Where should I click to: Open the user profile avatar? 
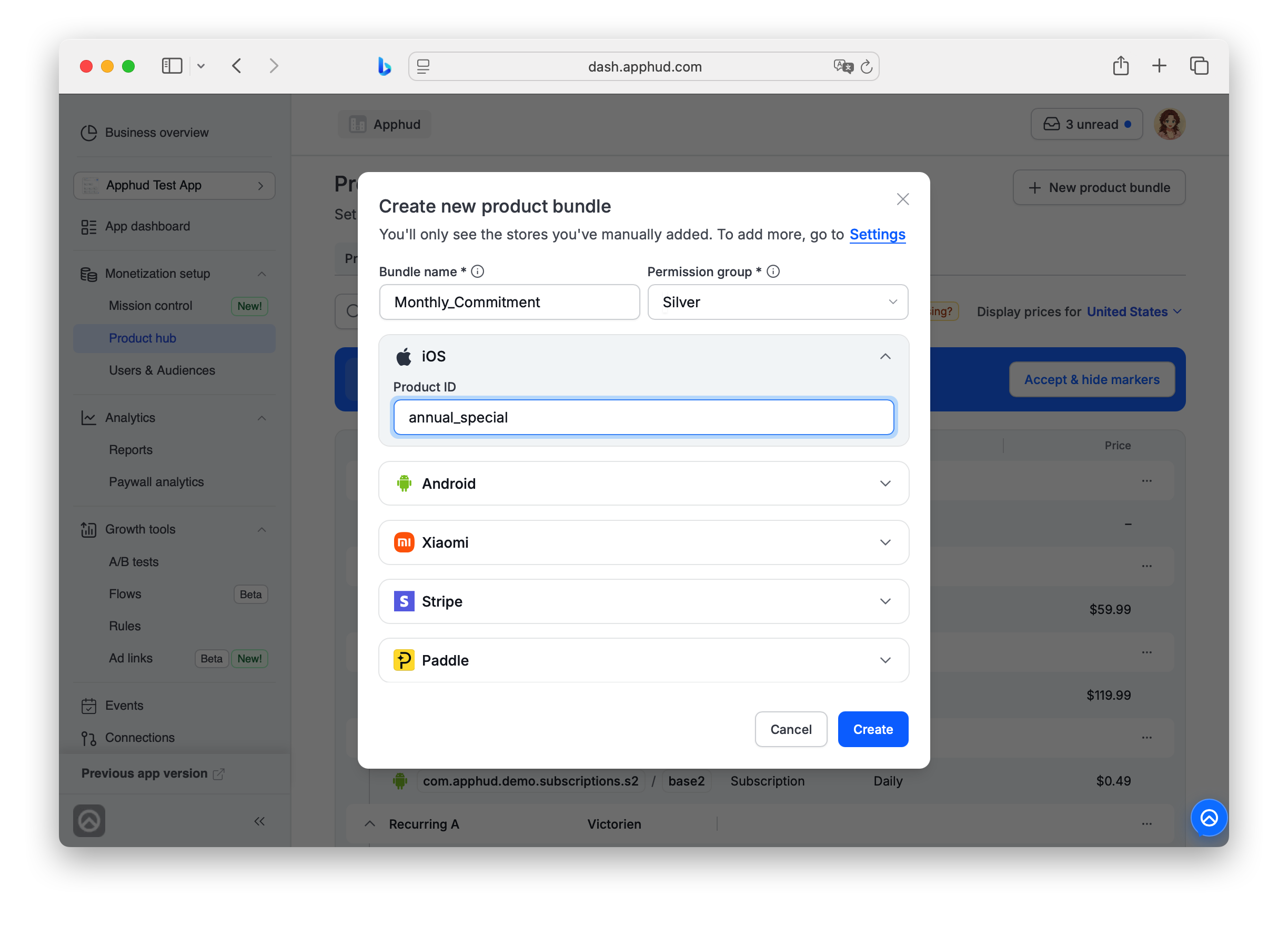(x=1169, y=124)
